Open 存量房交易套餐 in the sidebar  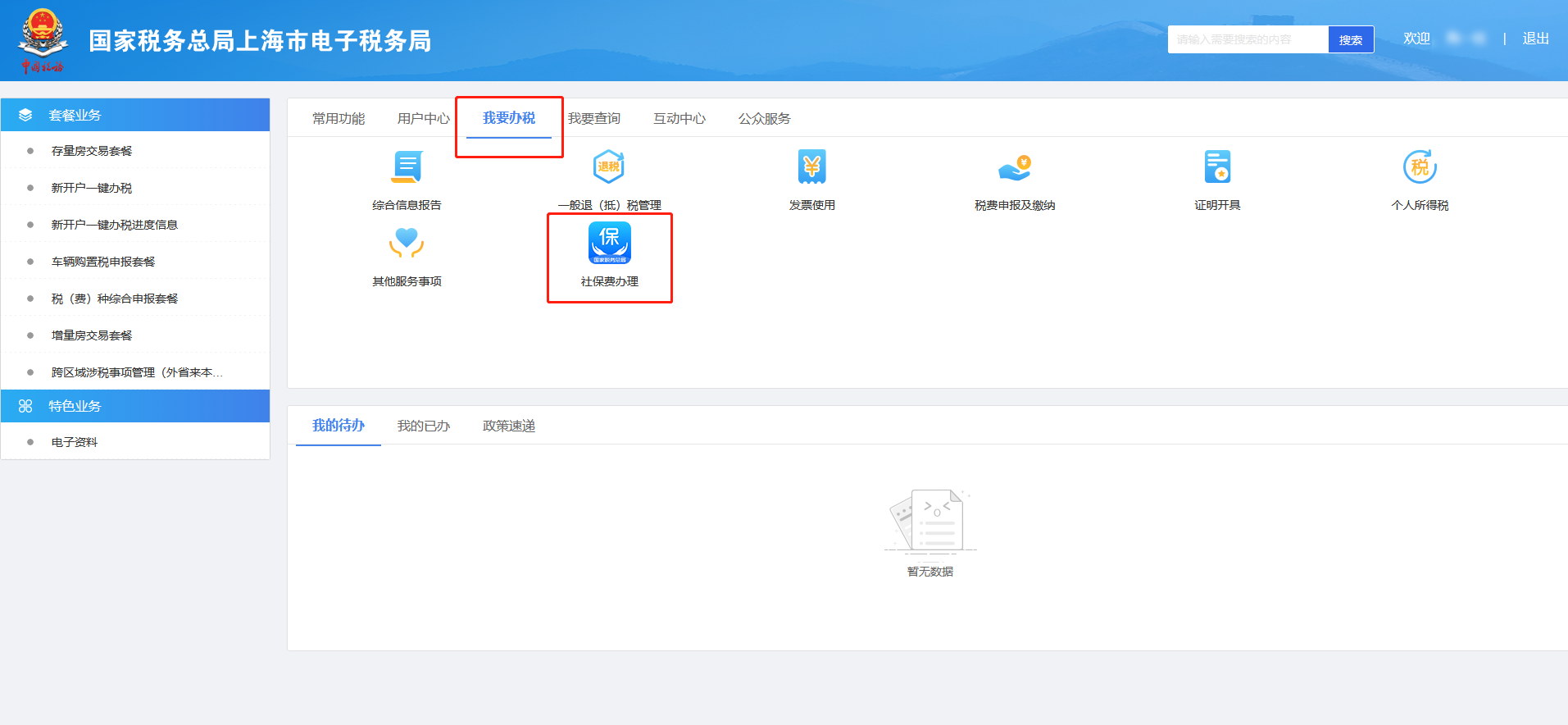click(92, 151)
